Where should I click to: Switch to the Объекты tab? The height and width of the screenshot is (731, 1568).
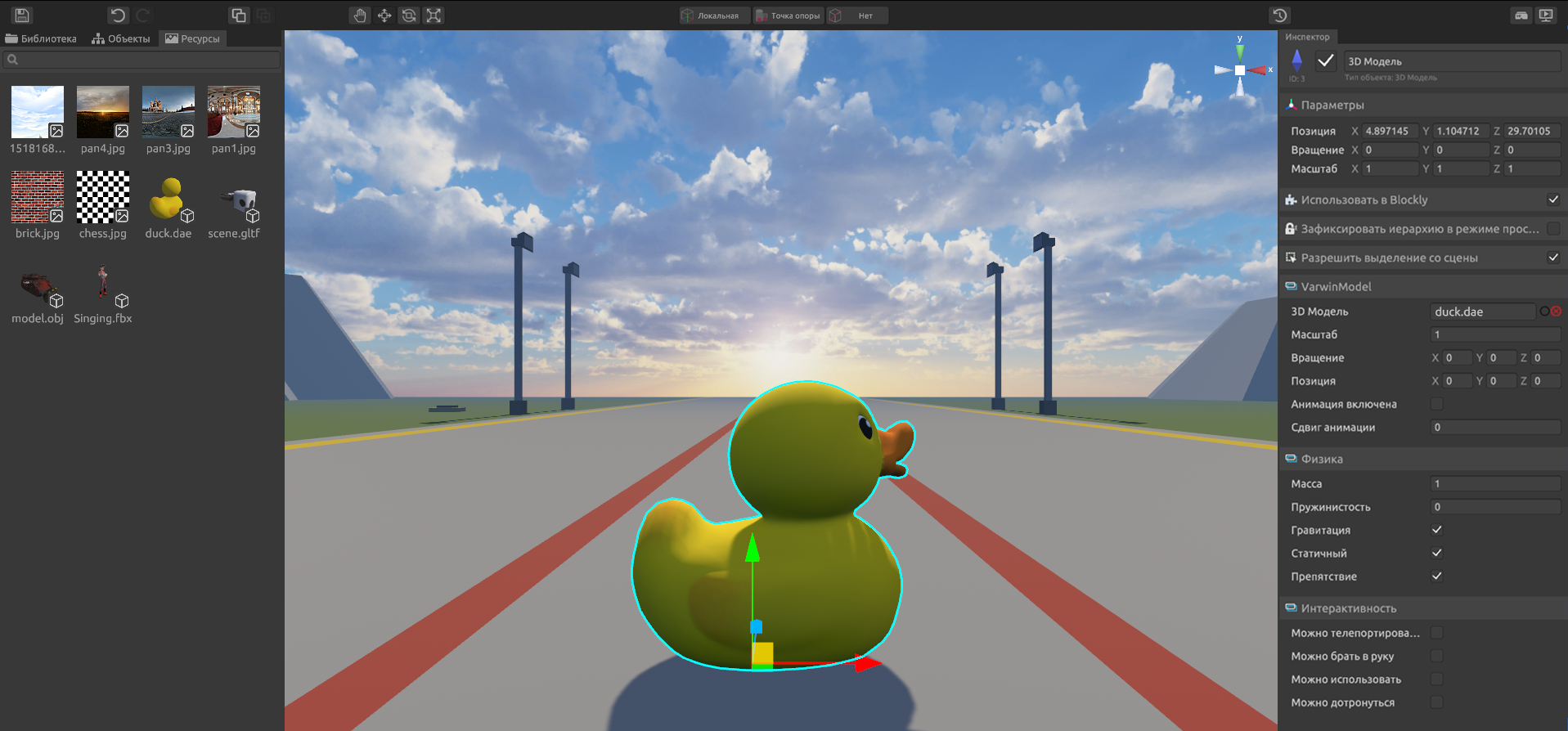(121, 38)
